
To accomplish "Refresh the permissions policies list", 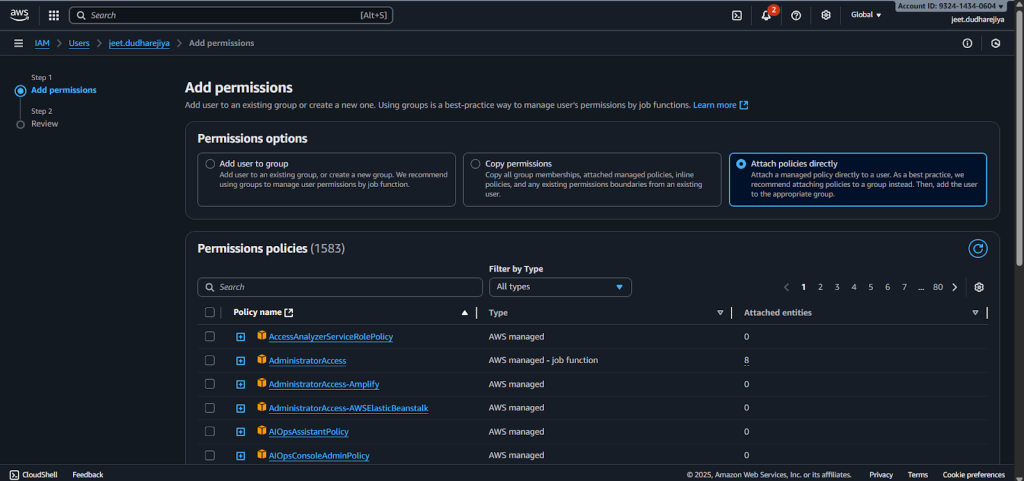I will (978, 248).
